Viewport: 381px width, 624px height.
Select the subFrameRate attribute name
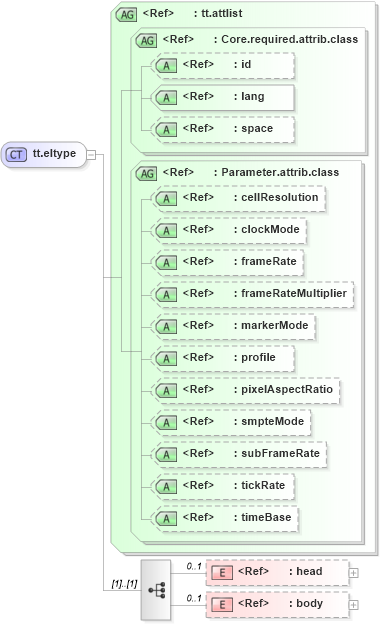click(x=280, y=453)
